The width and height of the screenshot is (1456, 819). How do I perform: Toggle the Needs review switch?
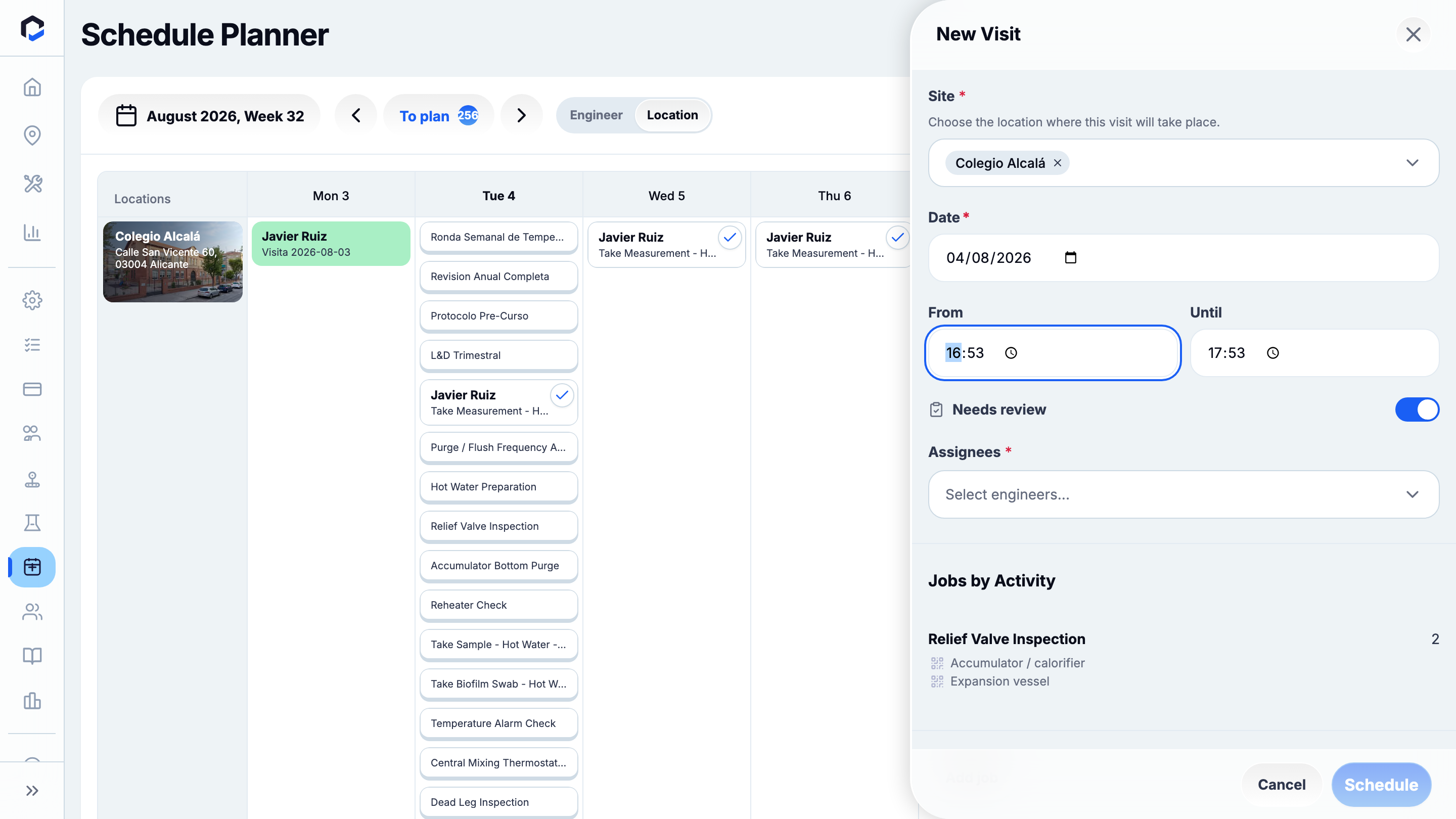[1417, 409]
